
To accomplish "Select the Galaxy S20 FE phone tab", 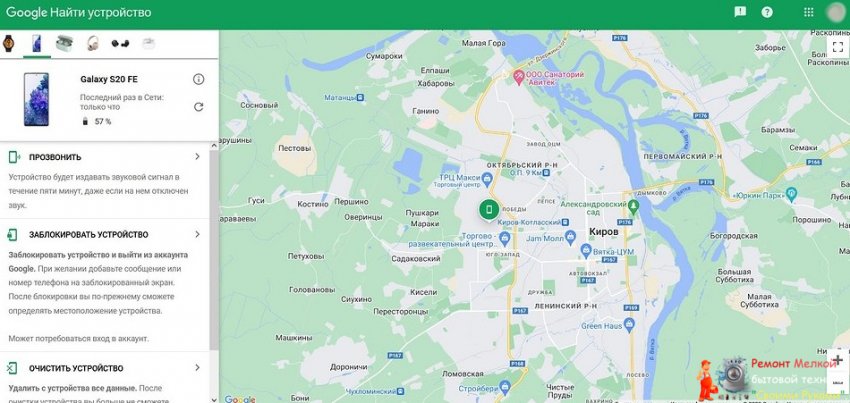I will 37,43.
